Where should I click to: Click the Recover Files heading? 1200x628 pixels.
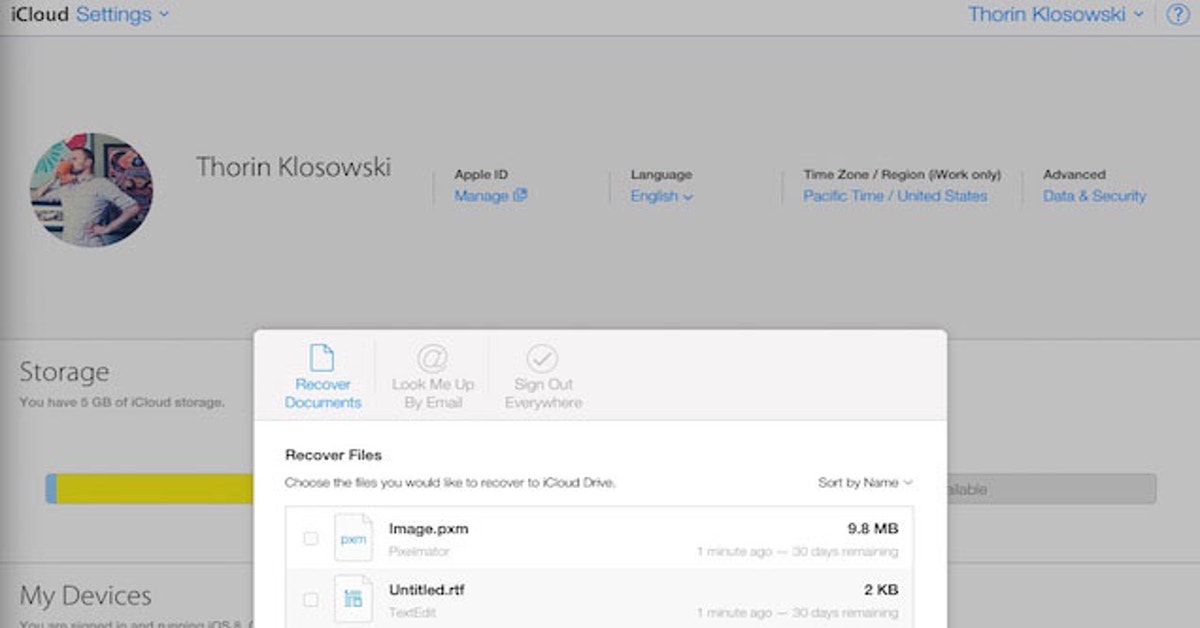click(x=333, y=455)
